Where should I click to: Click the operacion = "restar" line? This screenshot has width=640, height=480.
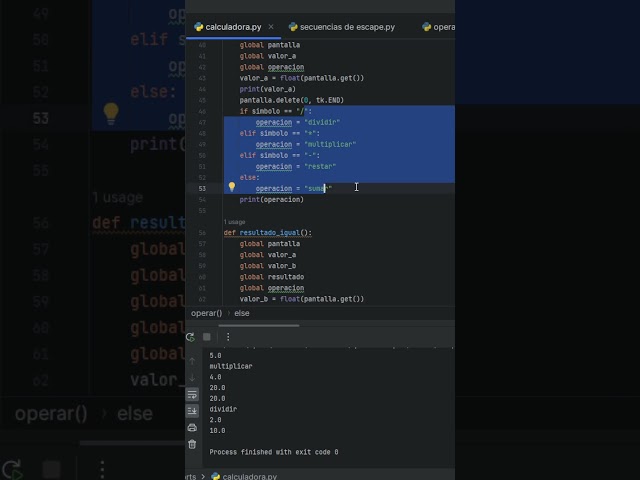[296, 166]
